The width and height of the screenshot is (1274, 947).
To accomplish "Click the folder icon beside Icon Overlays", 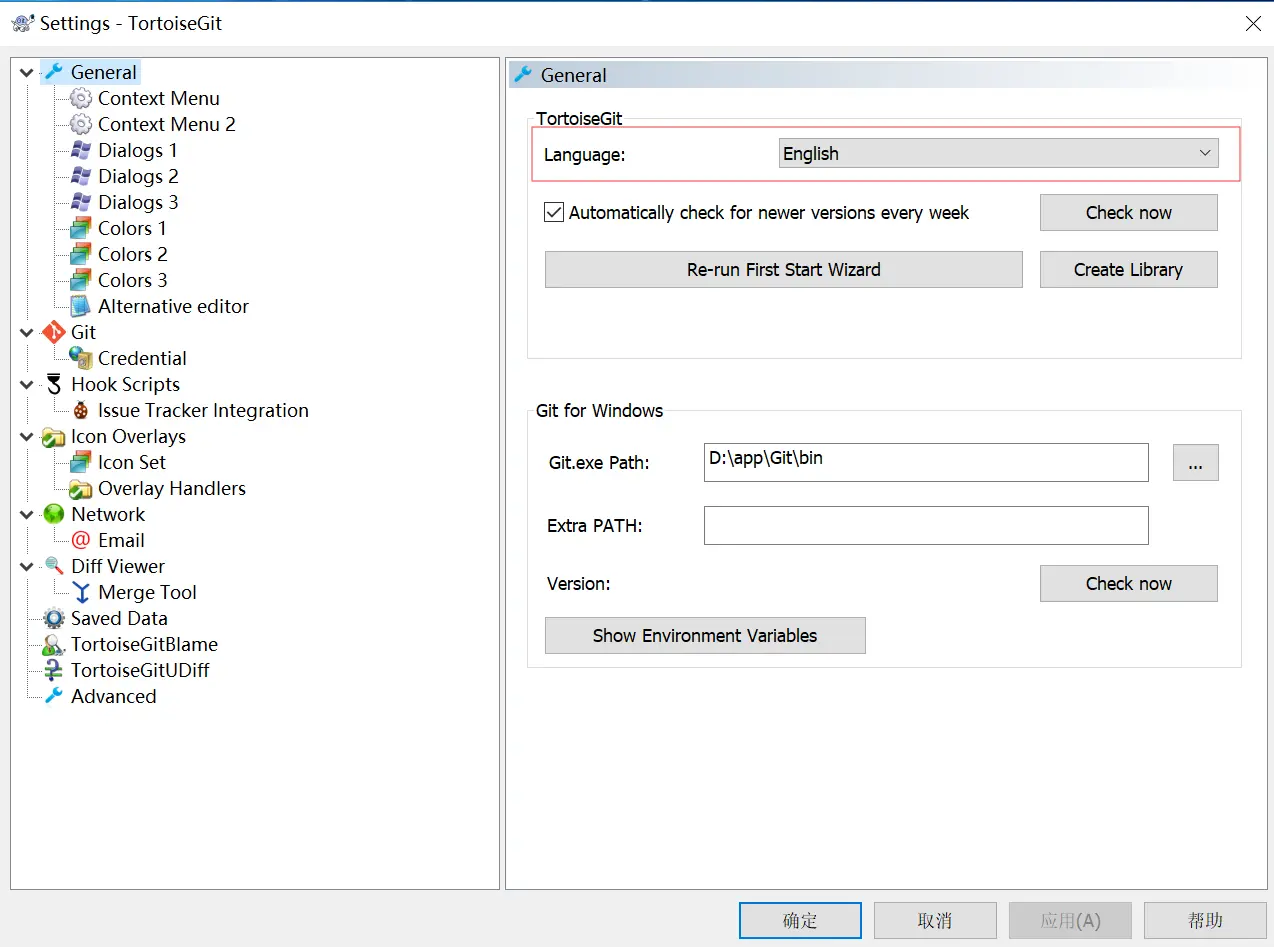I will pos(53,436).
